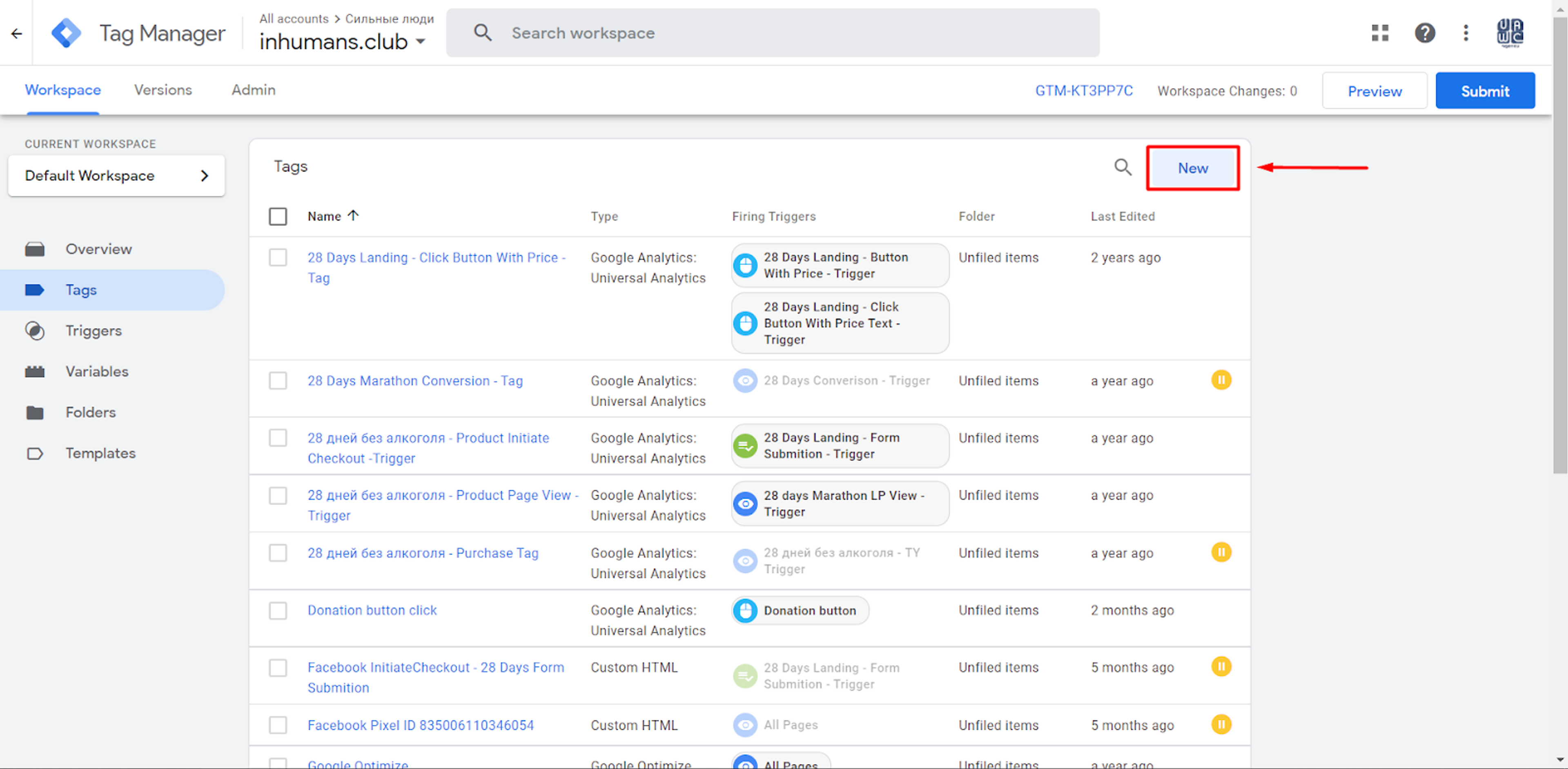Click the Donation button trigger chip
Viewport: 1568px width, 769px height.
click(800, 610)
